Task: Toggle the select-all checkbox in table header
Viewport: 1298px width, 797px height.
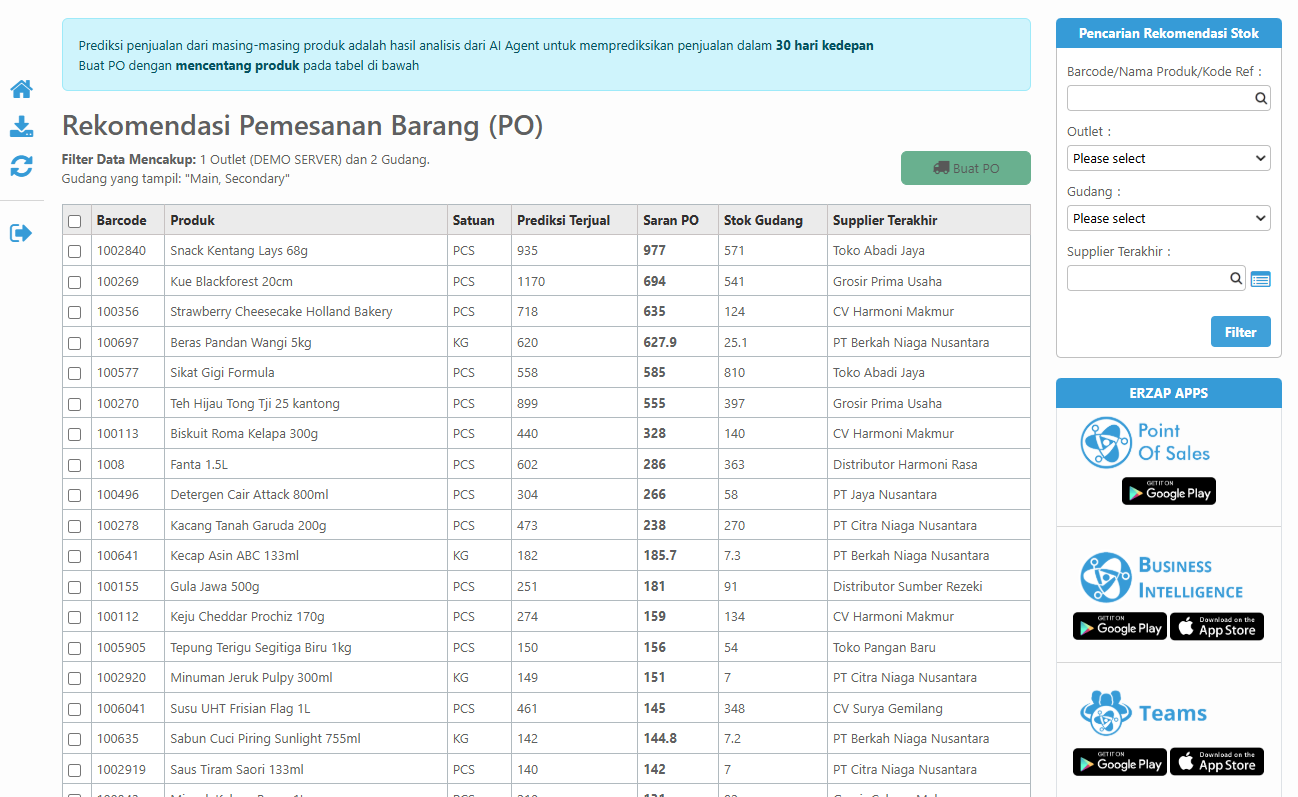Action: [75, 221]
